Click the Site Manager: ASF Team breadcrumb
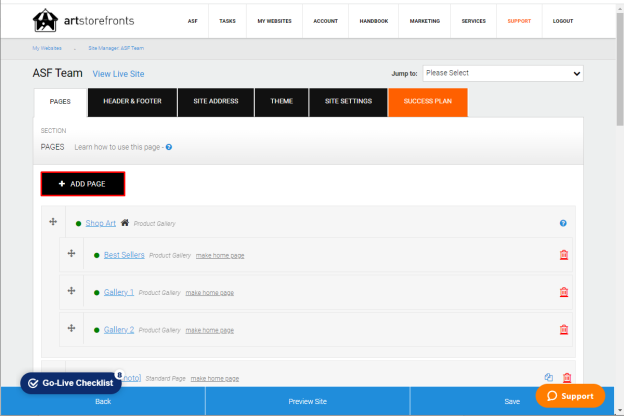The image size is (624, 416). (x=116, y=48)
